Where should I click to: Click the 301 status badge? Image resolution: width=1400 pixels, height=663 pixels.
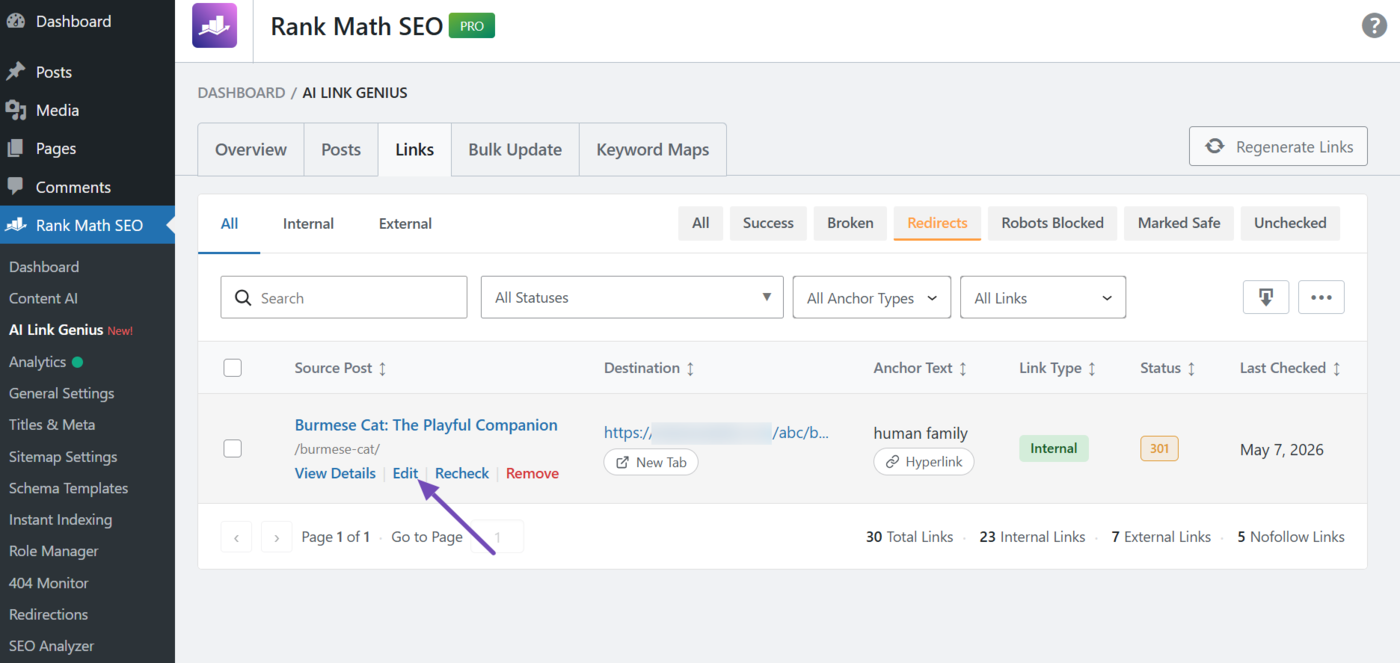coord(1159,448)
